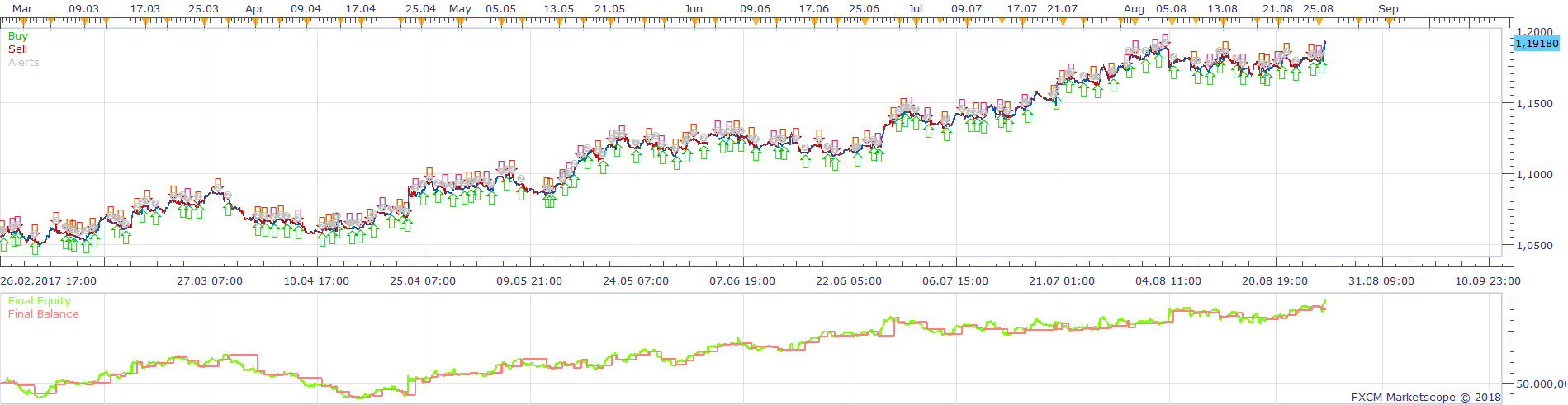
Task: Click the 31.08 09:00 time axis label
Action: (x=1381, y=281)
